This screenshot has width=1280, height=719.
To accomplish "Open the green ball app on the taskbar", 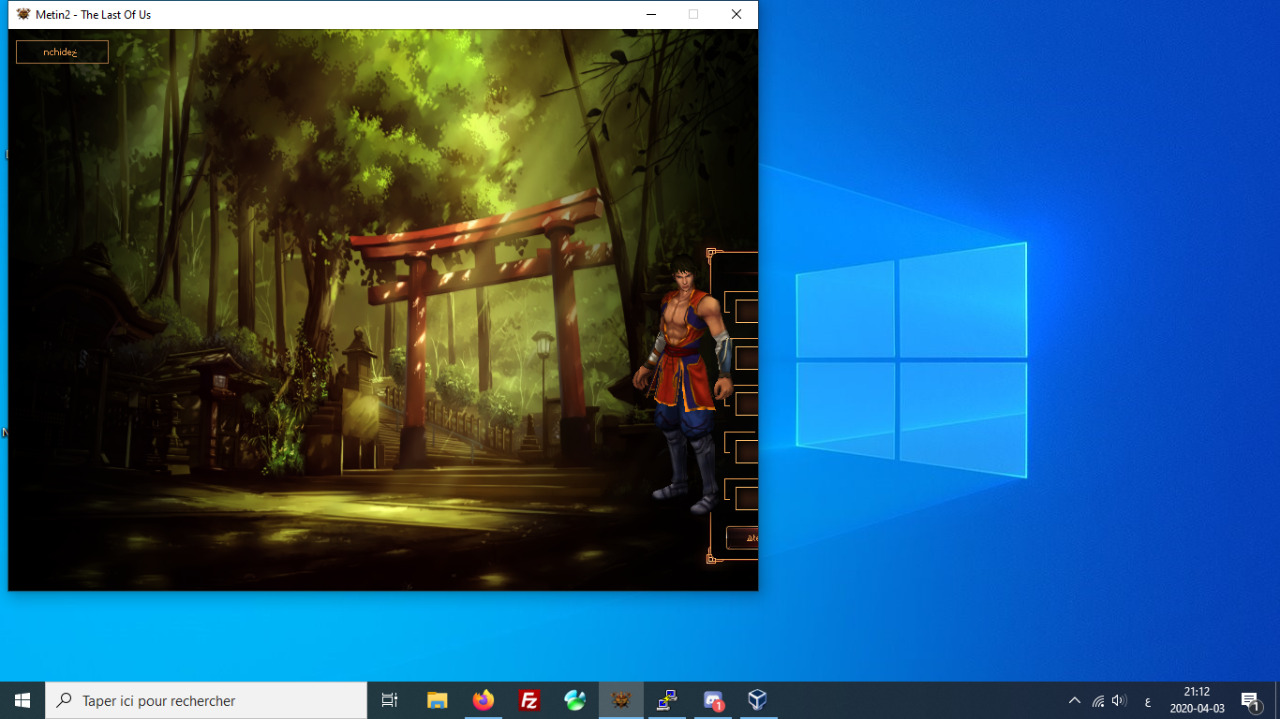I will (x=575, y=700).
